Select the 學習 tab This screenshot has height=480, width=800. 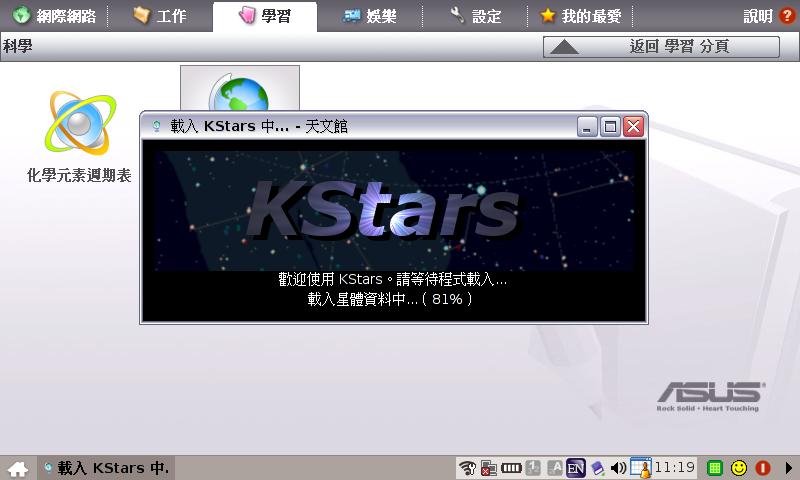[265, 16]
